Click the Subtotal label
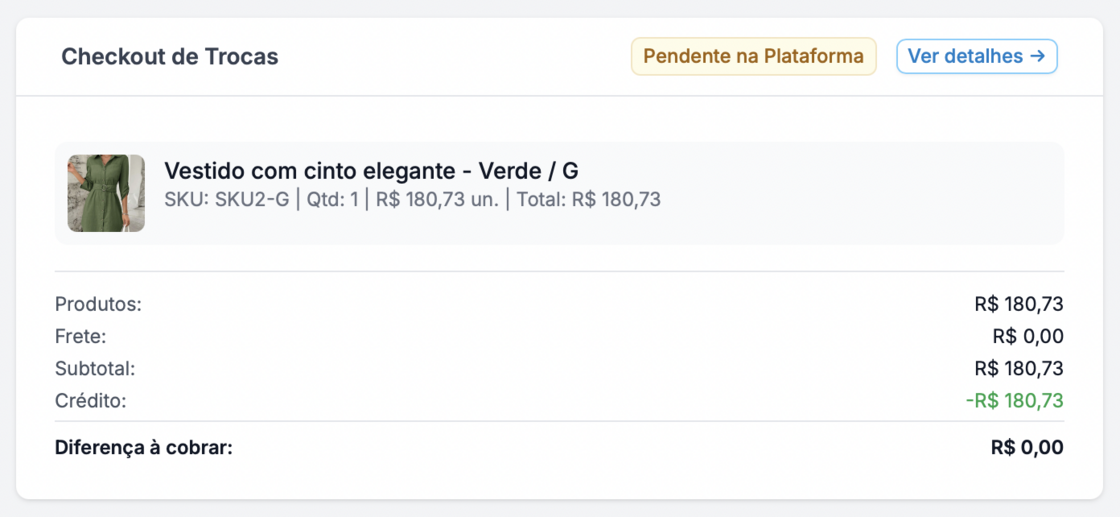The height and width of the screenshot is (517, 1120). (95, 368)
